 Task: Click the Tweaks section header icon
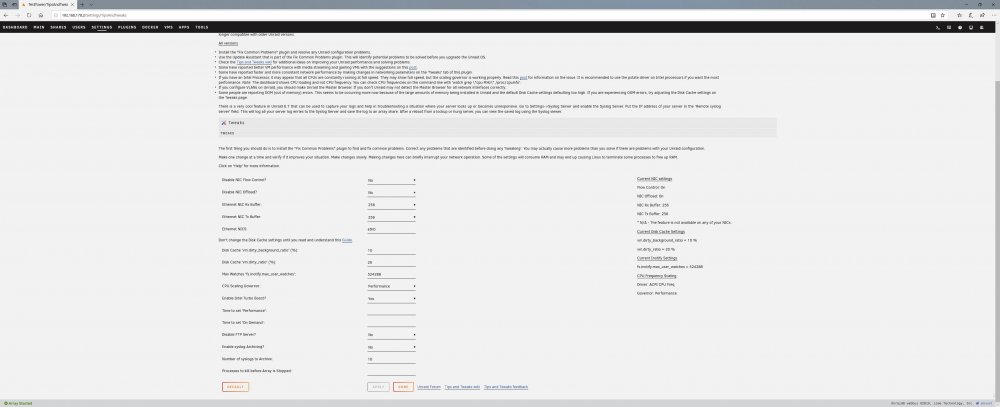point(223,122)
